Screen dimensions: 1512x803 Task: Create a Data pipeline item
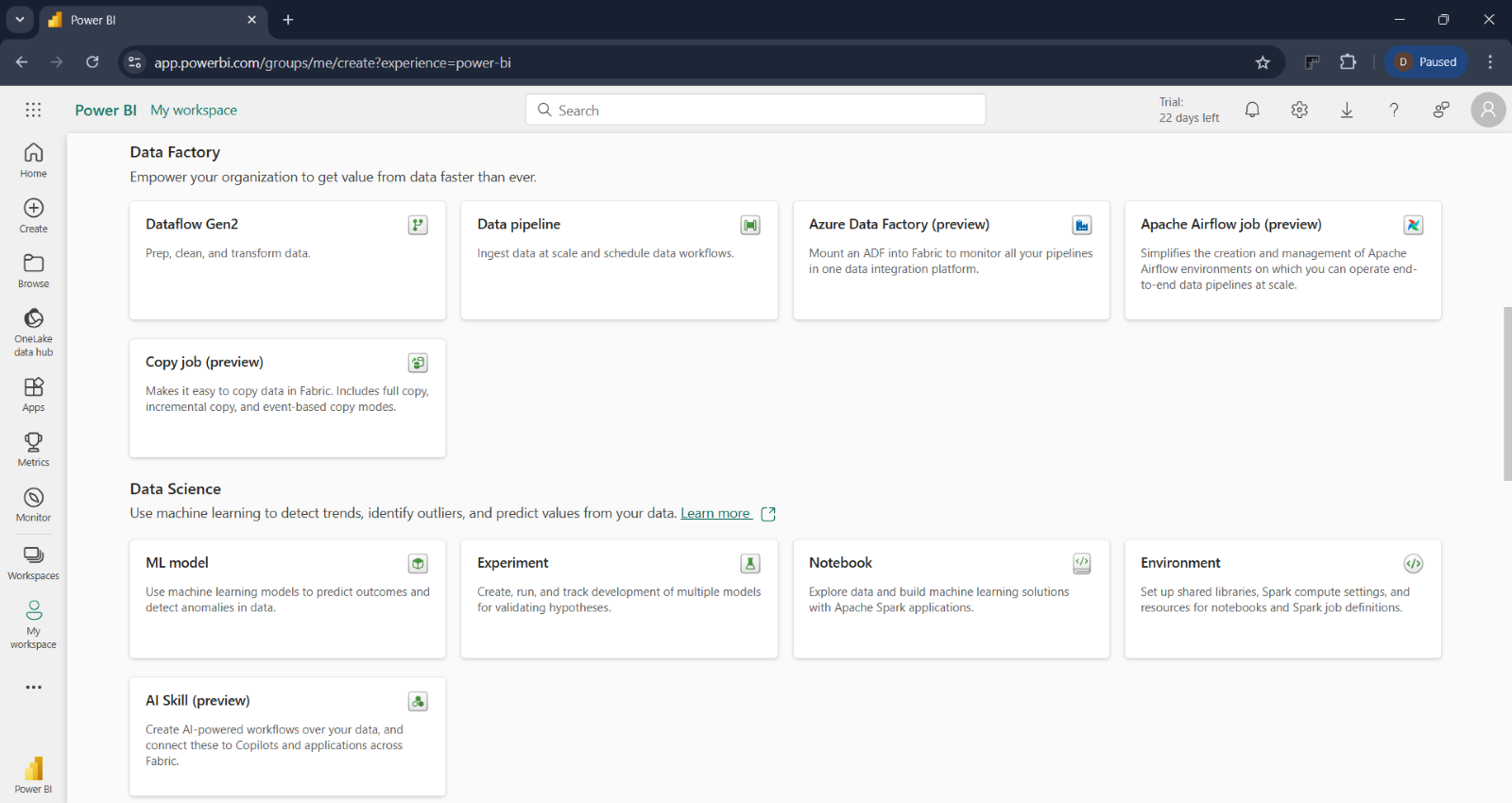click(619, 260)
